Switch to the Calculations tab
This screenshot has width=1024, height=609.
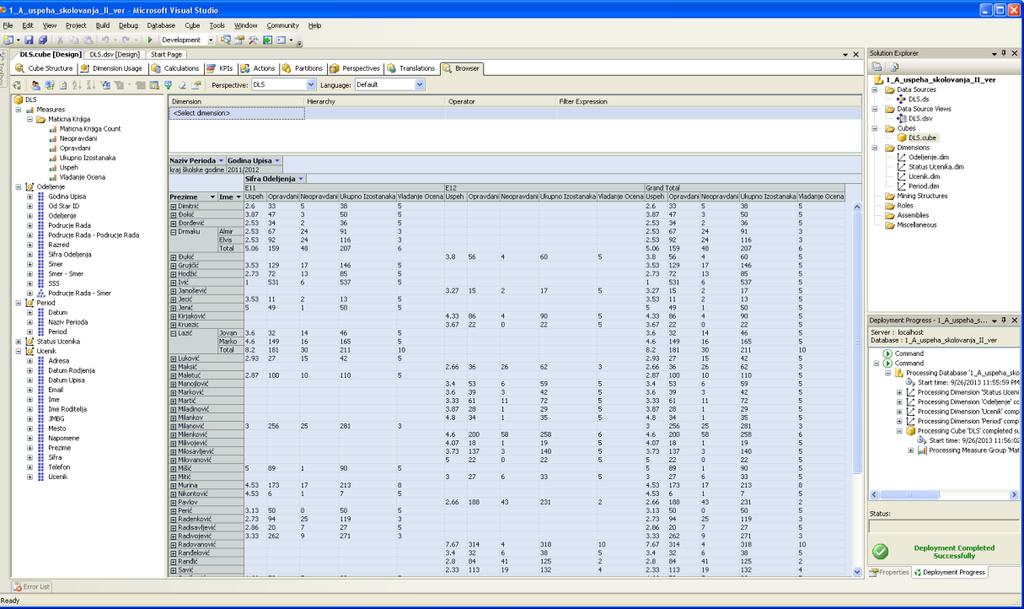(x=175, y=69)
